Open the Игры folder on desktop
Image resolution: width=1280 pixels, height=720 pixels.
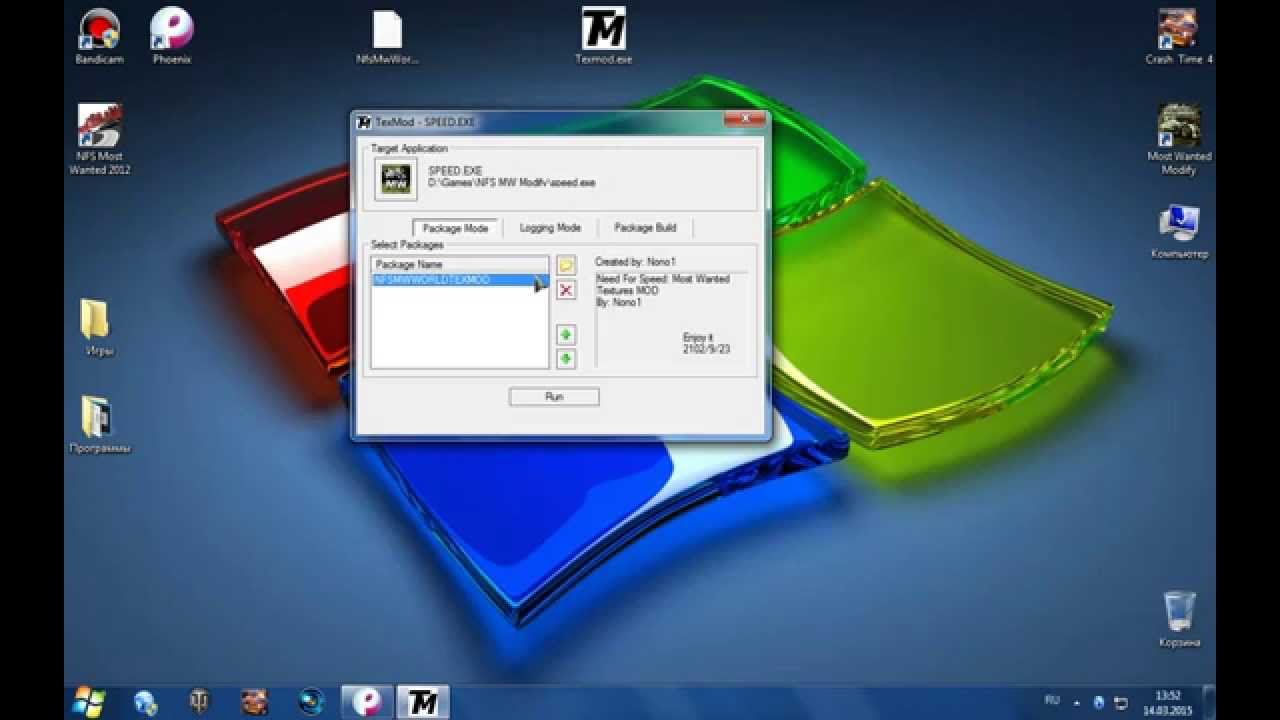click(95, 328)
